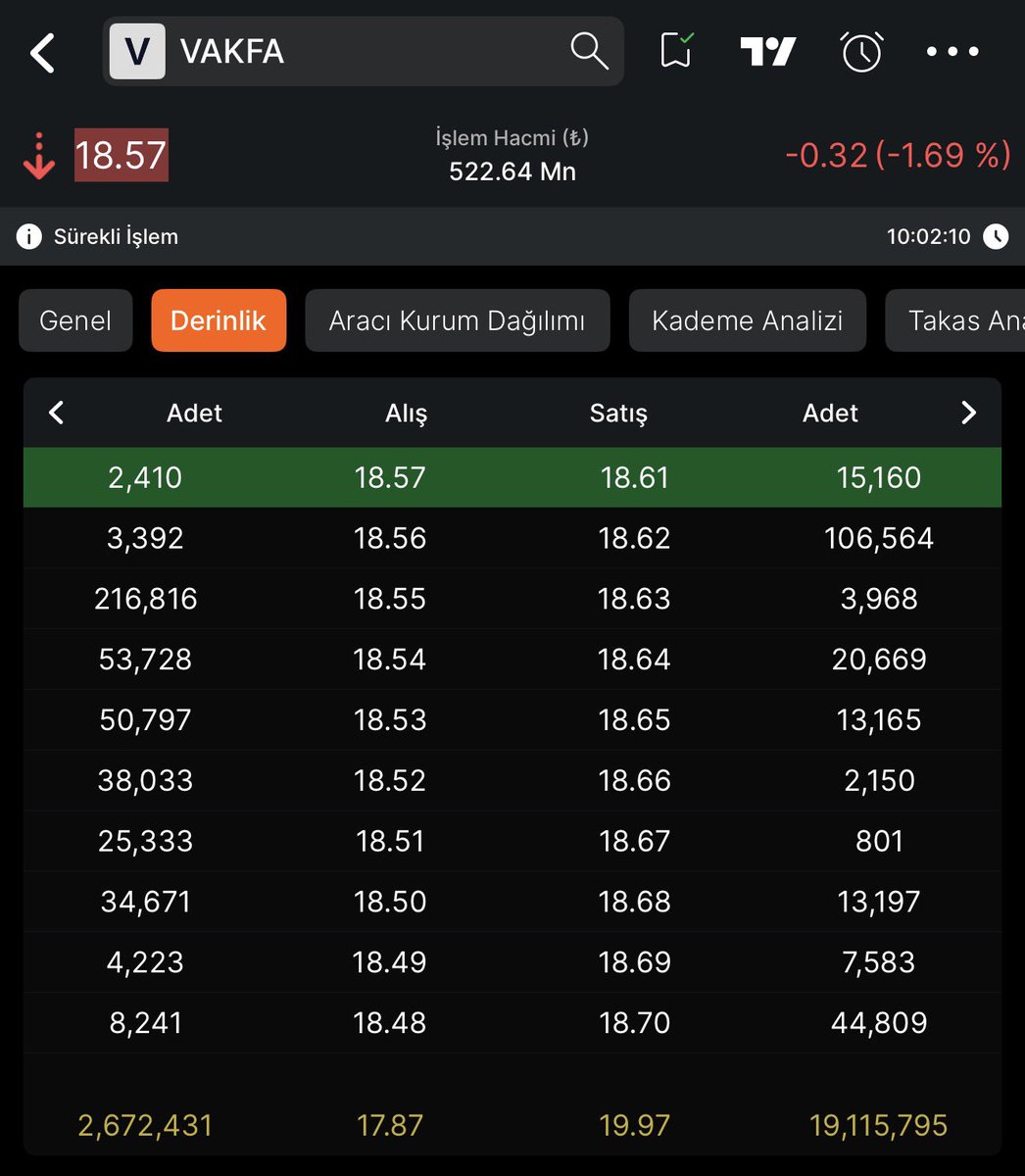Open the Takas Analizi tab
The height and width of the screenshot is (1176, 1025).
955,320
